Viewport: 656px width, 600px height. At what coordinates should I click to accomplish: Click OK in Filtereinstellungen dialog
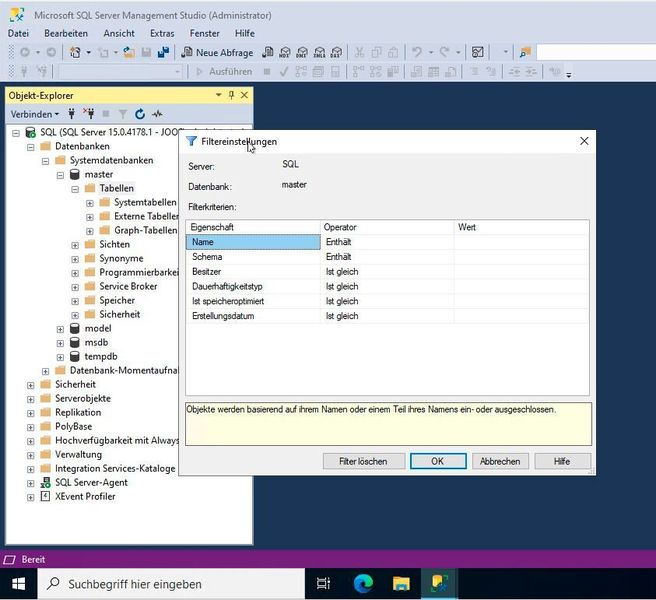[438, 461]
